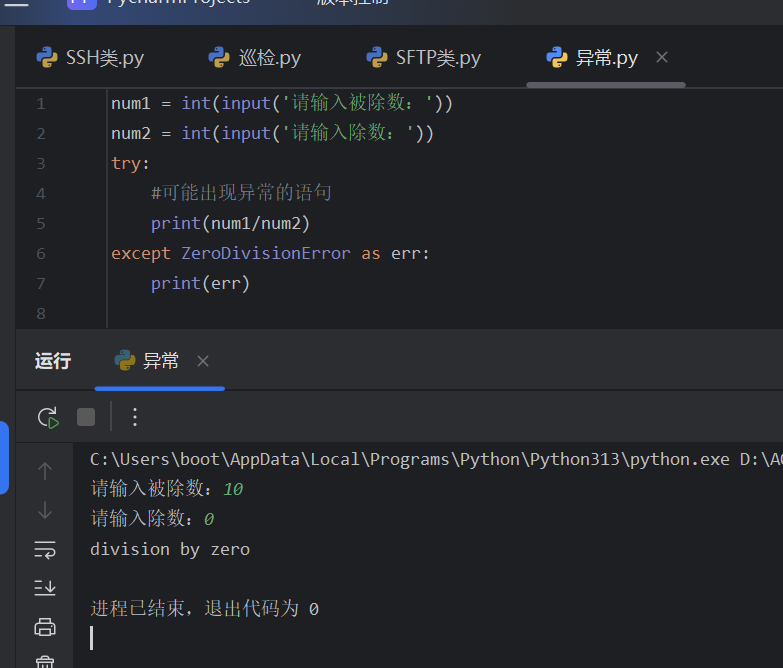Click the 请输入除数 console line

tap(152, 519)
